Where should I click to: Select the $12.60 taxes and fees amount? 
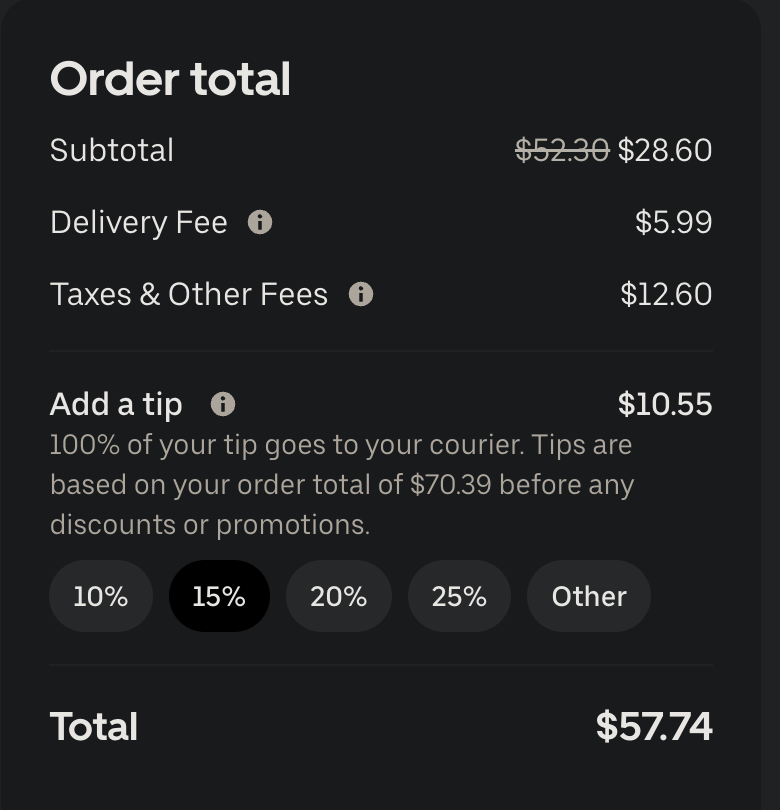tap(666, 294)
